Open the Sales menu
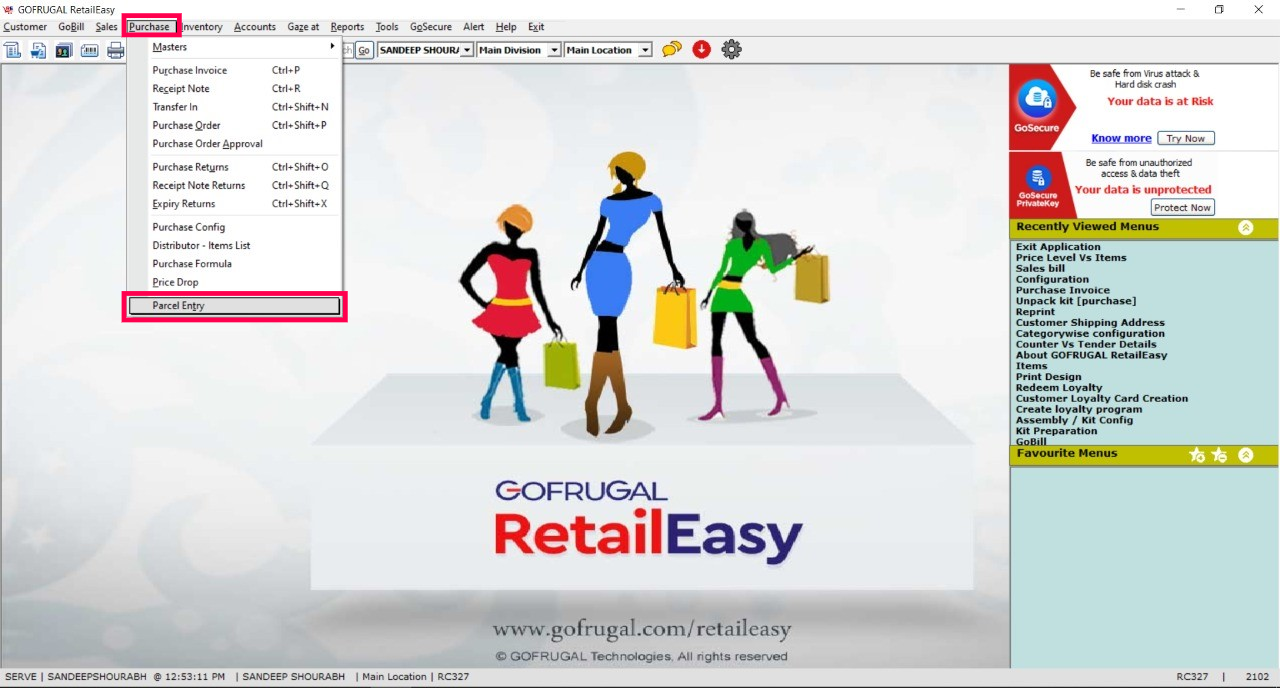1280x688 pixels. tap(107, 27)
